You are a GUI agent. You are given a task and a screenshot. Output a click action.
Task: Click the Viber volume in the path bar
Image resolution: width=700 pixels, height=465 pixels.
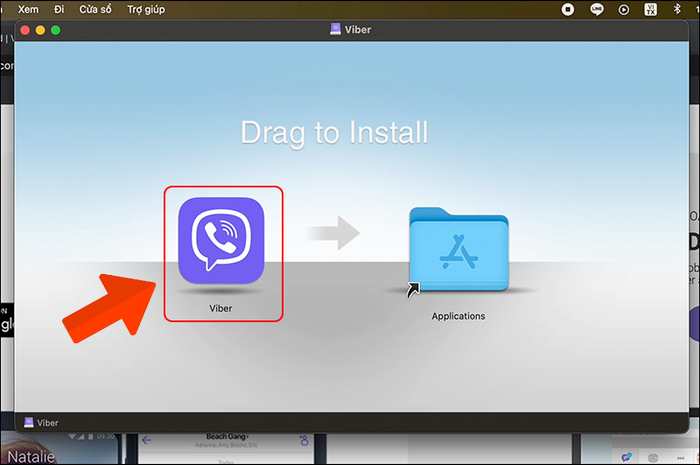click(x=41, y=423)
